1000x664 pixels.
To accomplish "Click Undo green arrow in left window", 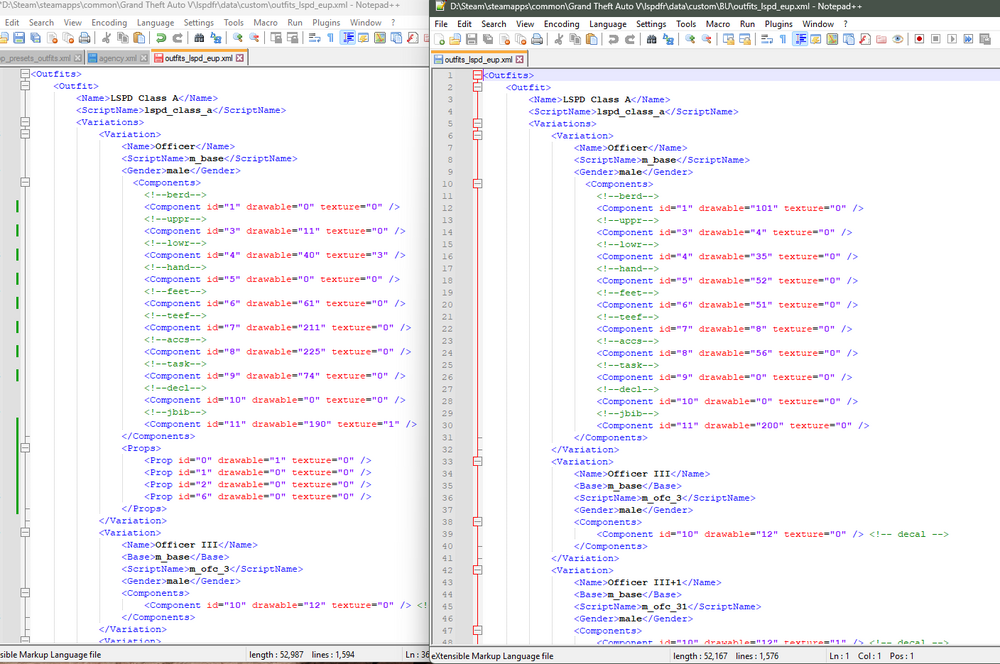I will (161, 38).
